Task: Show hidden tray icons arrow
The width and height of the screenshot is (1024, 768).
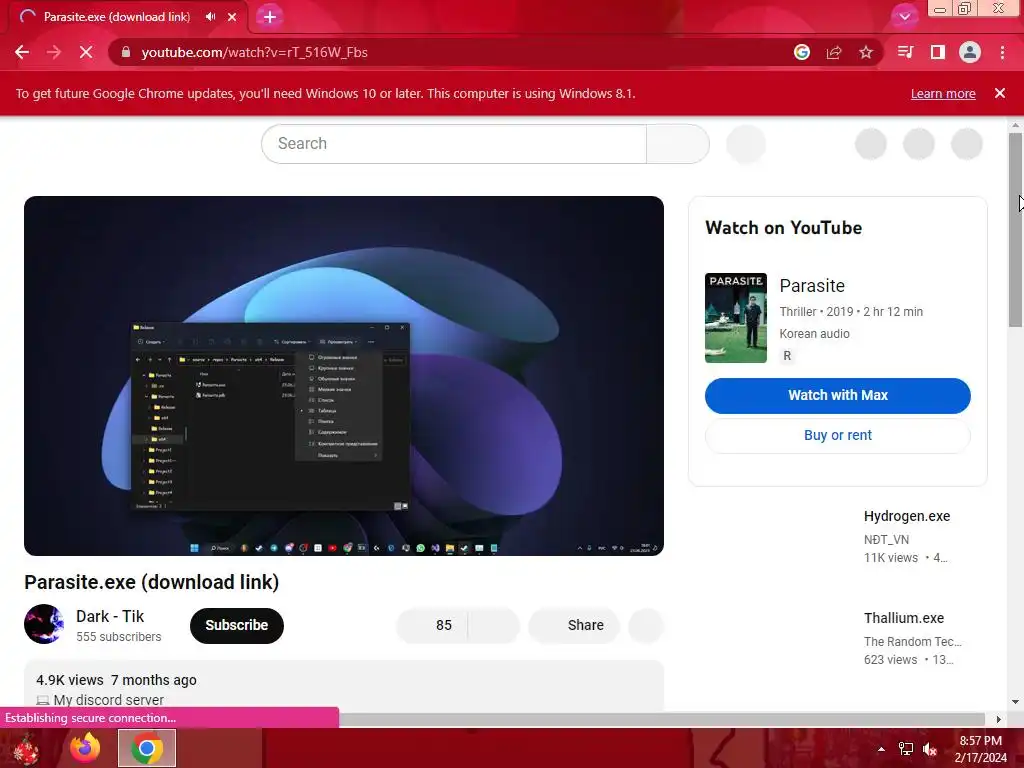Action: [881, 749]
